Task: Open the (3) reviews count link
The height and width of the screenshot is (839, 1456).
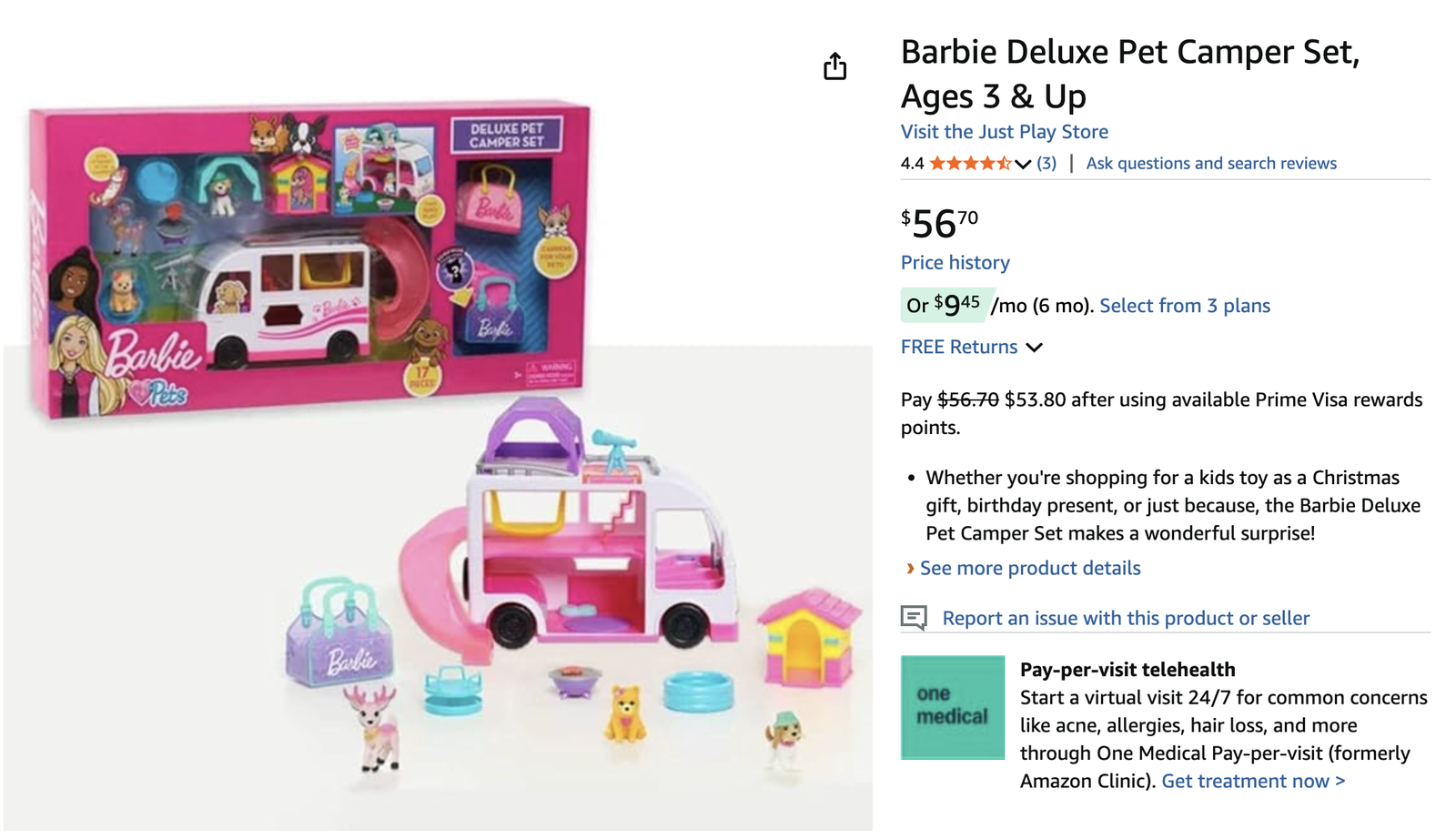Action: 1046,164
